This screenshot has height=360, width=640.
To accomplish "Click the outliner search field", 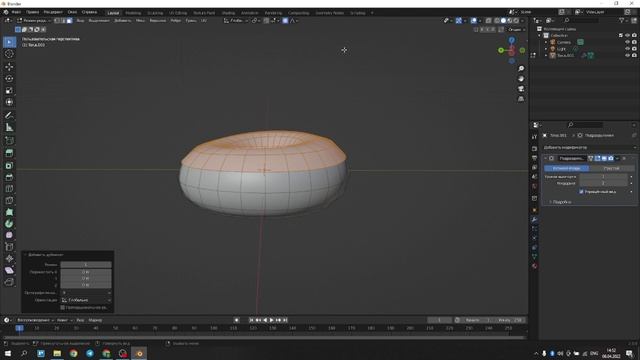I will click(x=582, y=20).
